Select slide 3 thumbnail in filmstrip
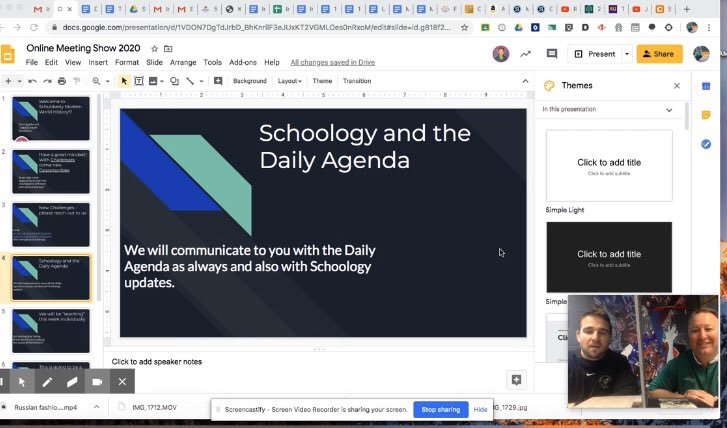The image size is (727, 428). [51, 224]
